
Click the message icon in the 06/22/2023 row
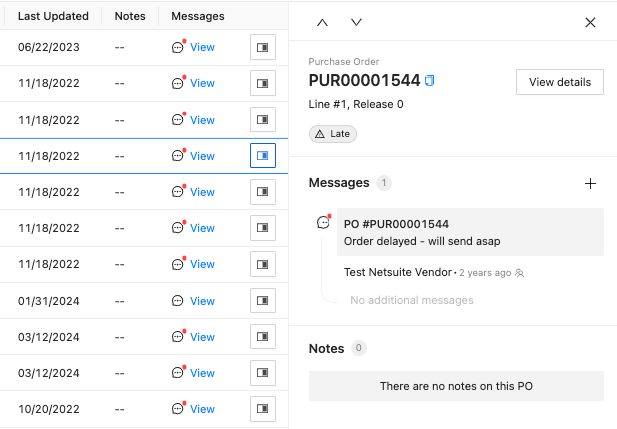pyautogui.click(x=179, y=47)
